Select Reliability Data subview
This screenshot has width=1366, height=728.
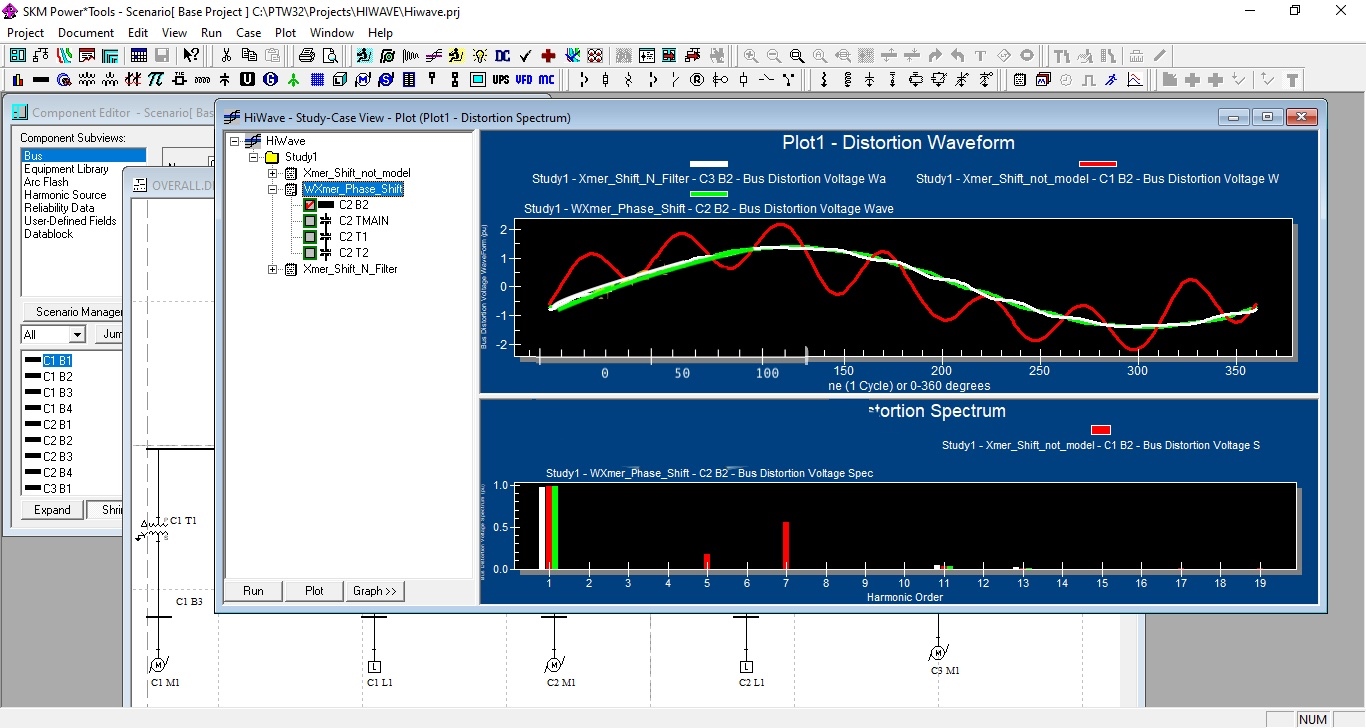59,208
